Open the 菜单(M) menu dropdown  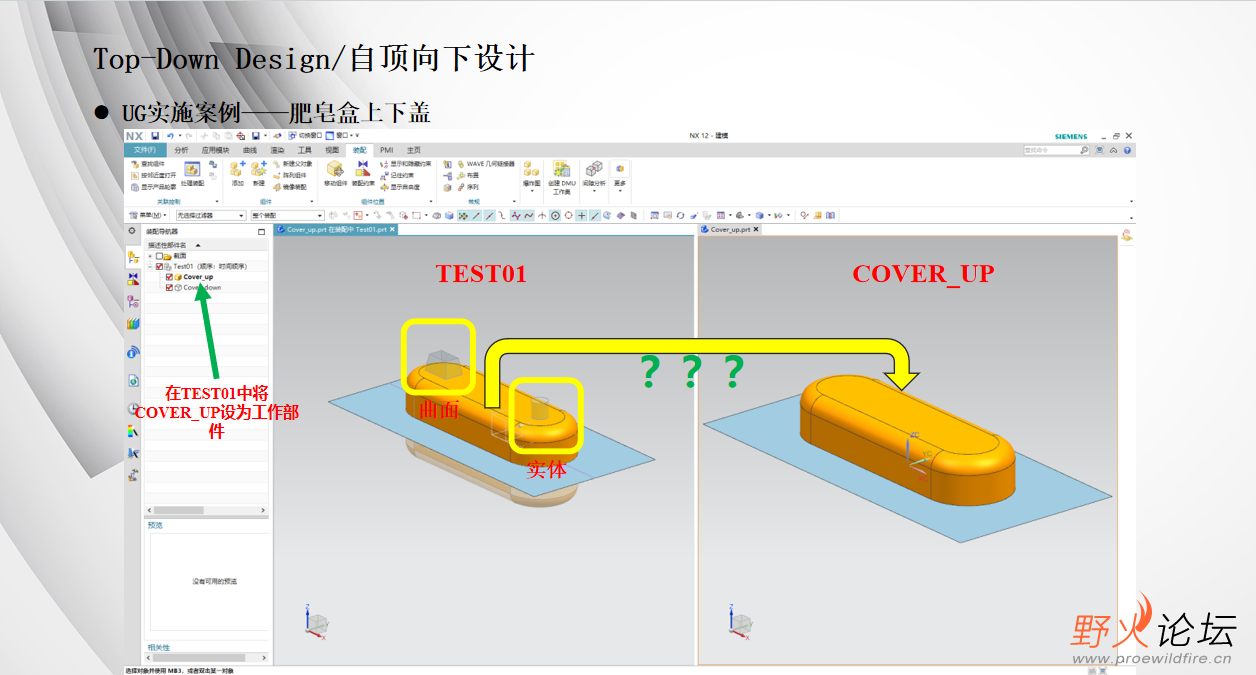pyautogui.click(x=150, y=215)
